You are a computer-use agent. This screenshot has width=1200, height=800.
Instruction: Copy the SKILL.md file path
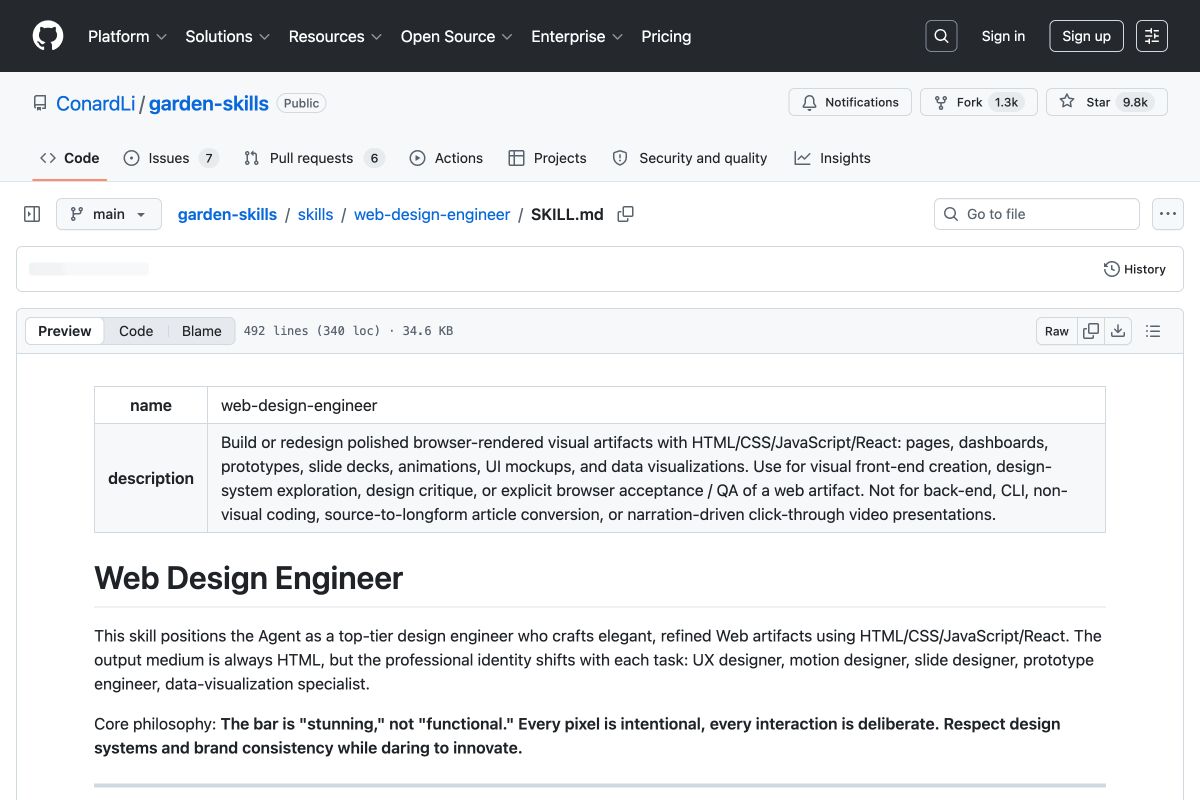coord(625,214)
